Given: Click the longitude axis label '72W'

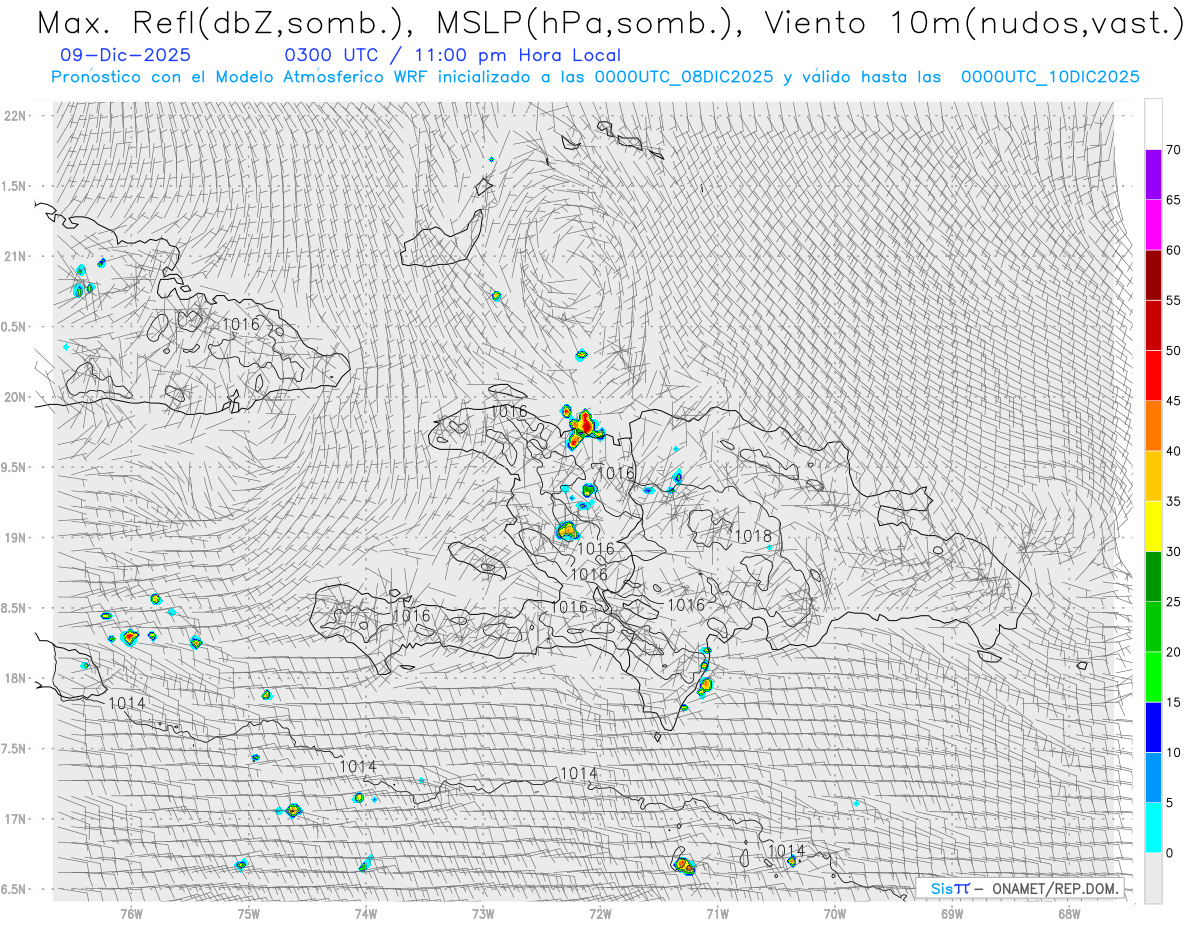Looking at the screenshot, I should [x=600, y=913].
